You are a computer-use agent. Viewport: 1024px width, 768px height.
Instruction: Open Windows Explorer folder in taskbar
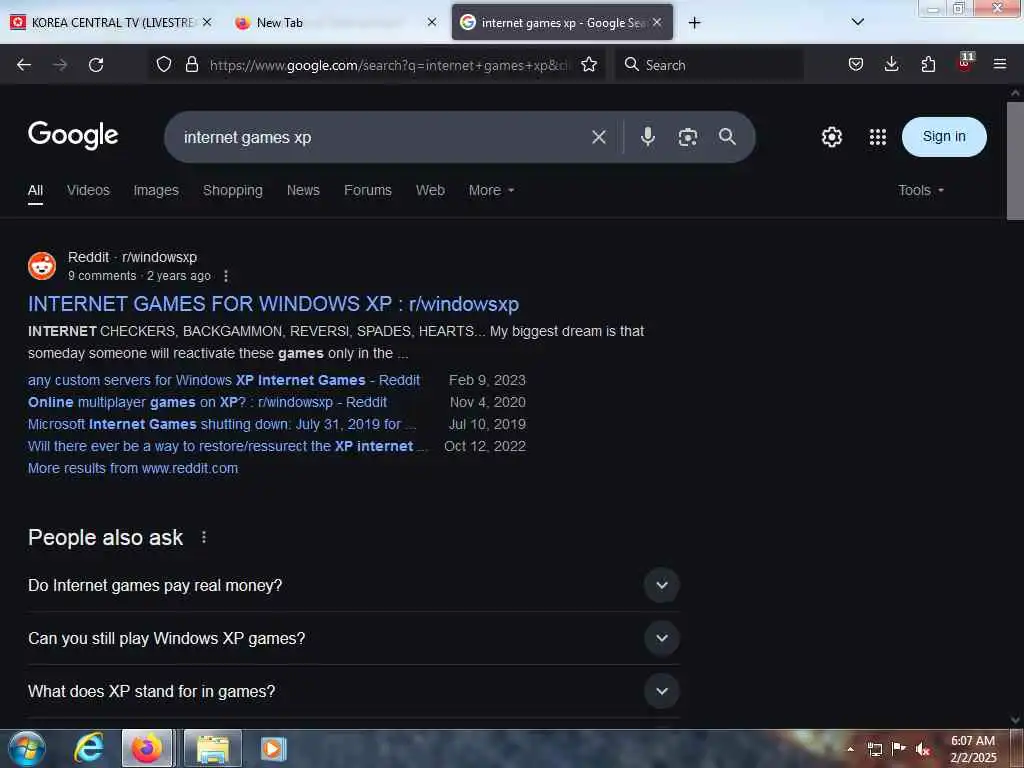coord(213,749)
